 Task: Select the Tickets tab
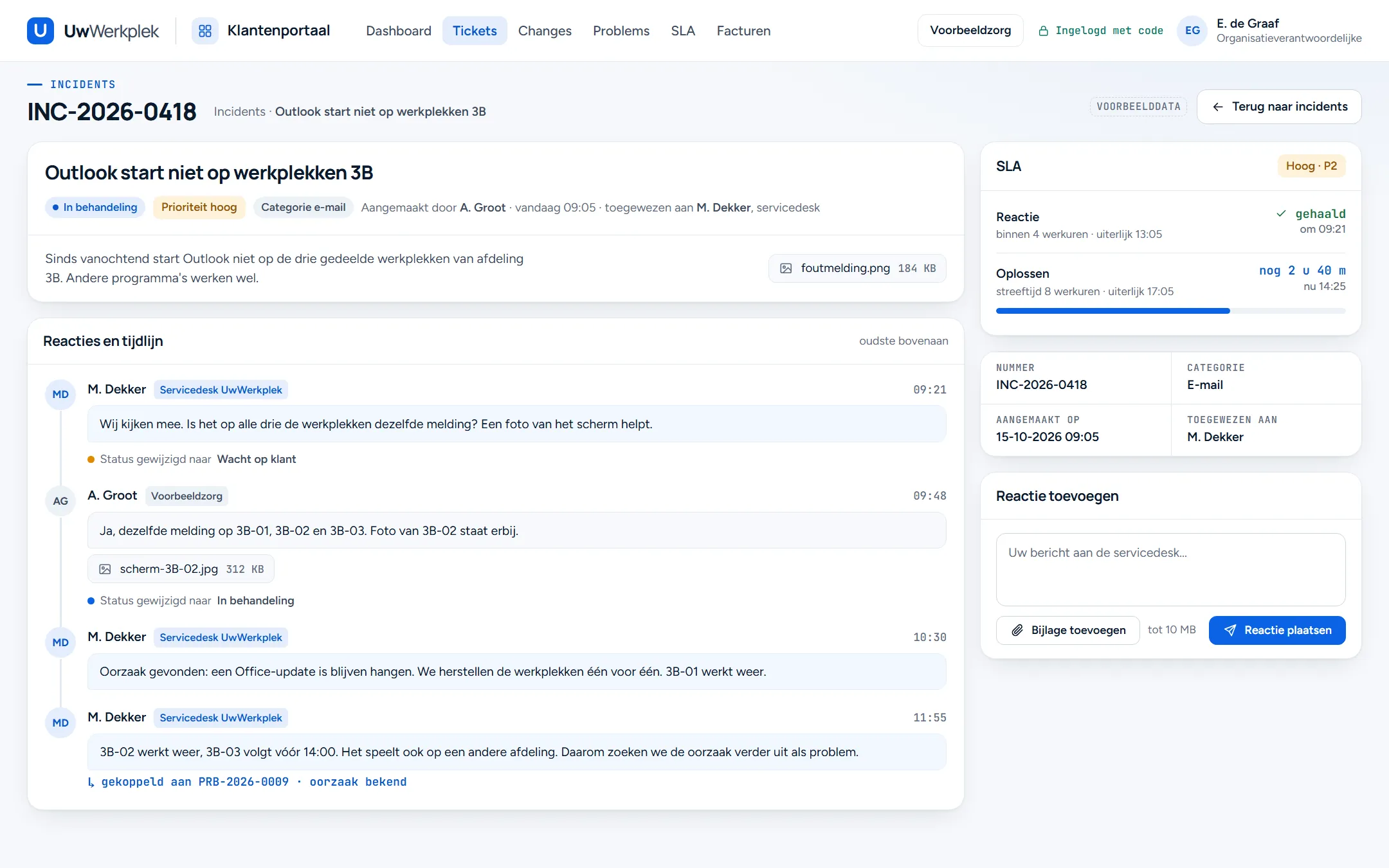coord(475,31)
